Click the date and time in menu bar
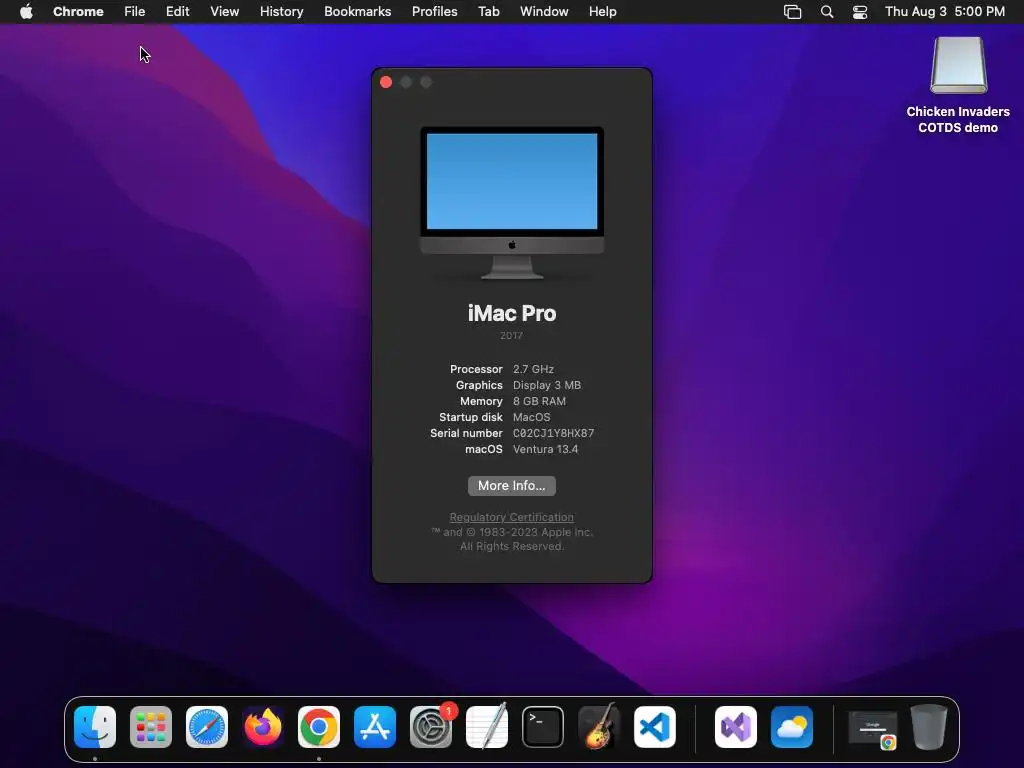 (x=945, y=11)
